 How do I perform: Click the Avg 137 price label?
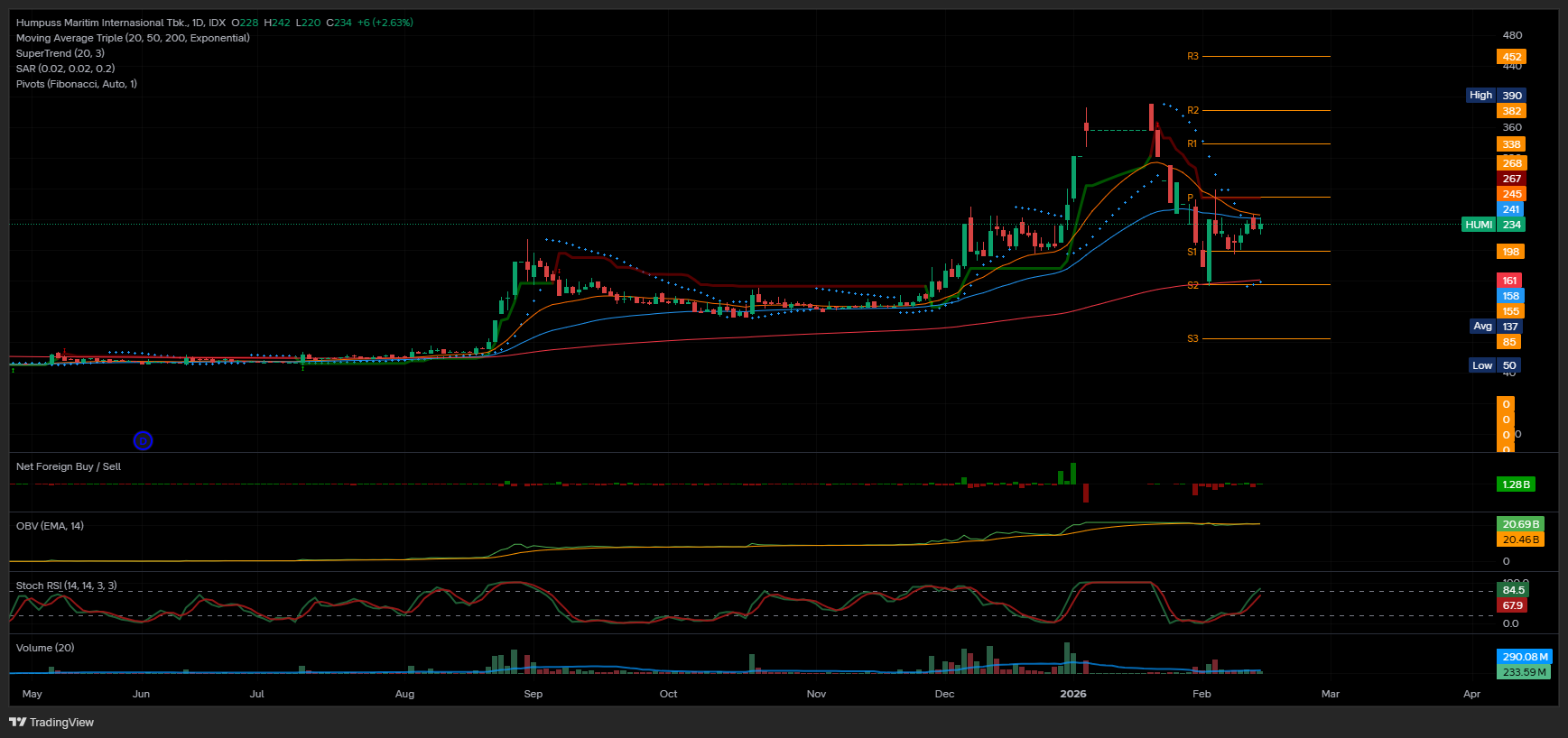[1495, 327]
